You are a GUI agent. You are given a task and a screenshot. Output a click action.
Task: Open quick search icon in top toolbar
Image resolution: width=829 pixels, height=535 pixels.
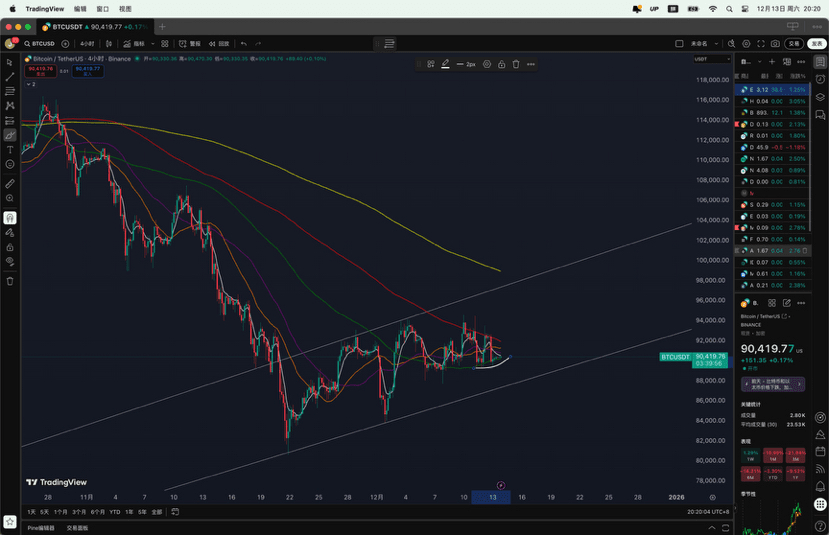pos(731,43)
